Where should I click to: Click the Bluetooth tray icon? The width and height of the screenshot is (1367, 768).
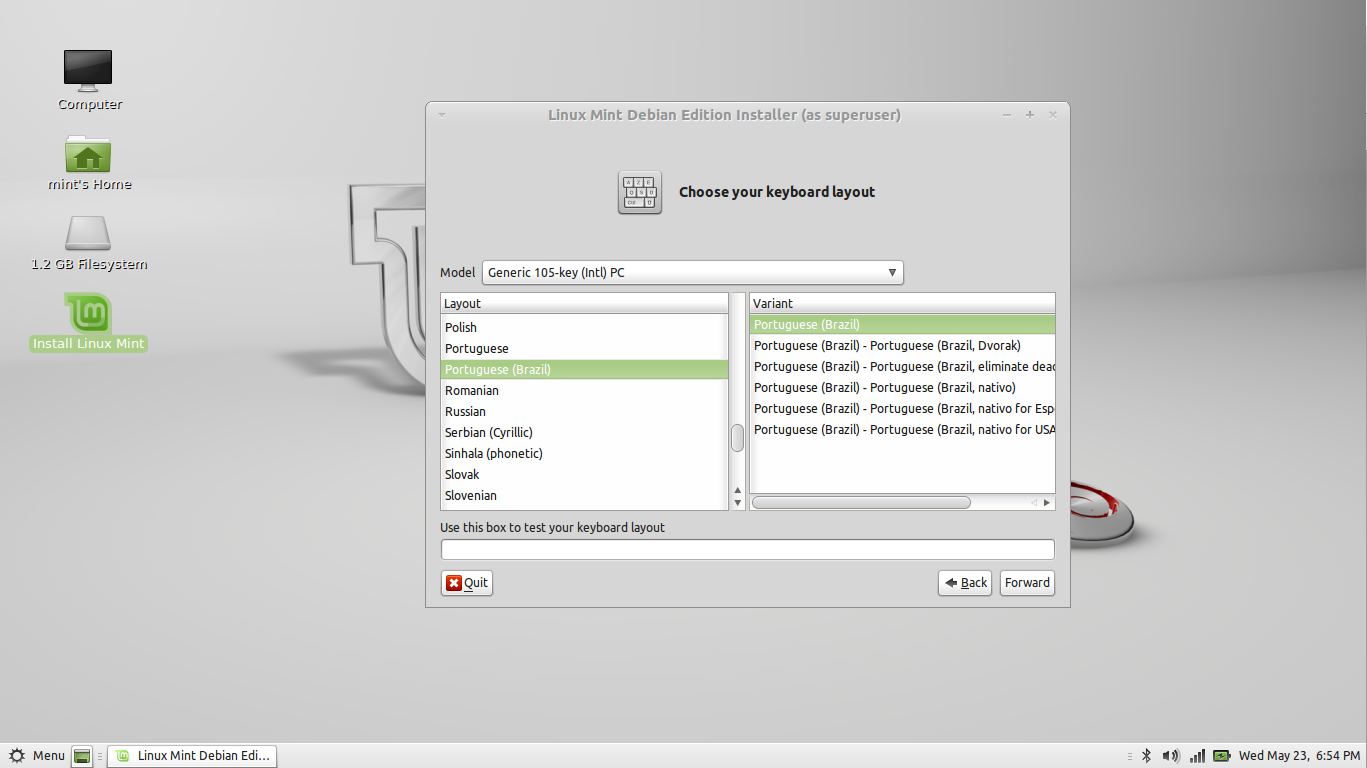point(1147,756)
